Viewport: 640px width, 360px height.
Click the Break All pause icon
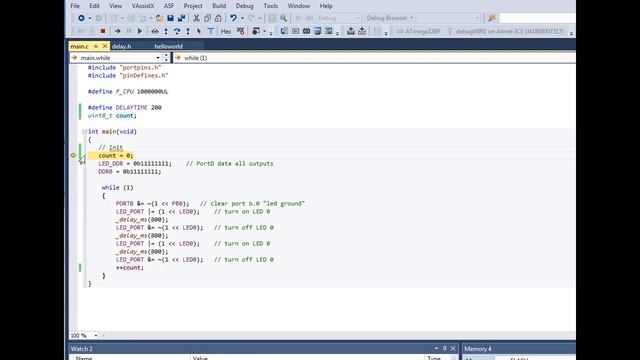(129, 31)
